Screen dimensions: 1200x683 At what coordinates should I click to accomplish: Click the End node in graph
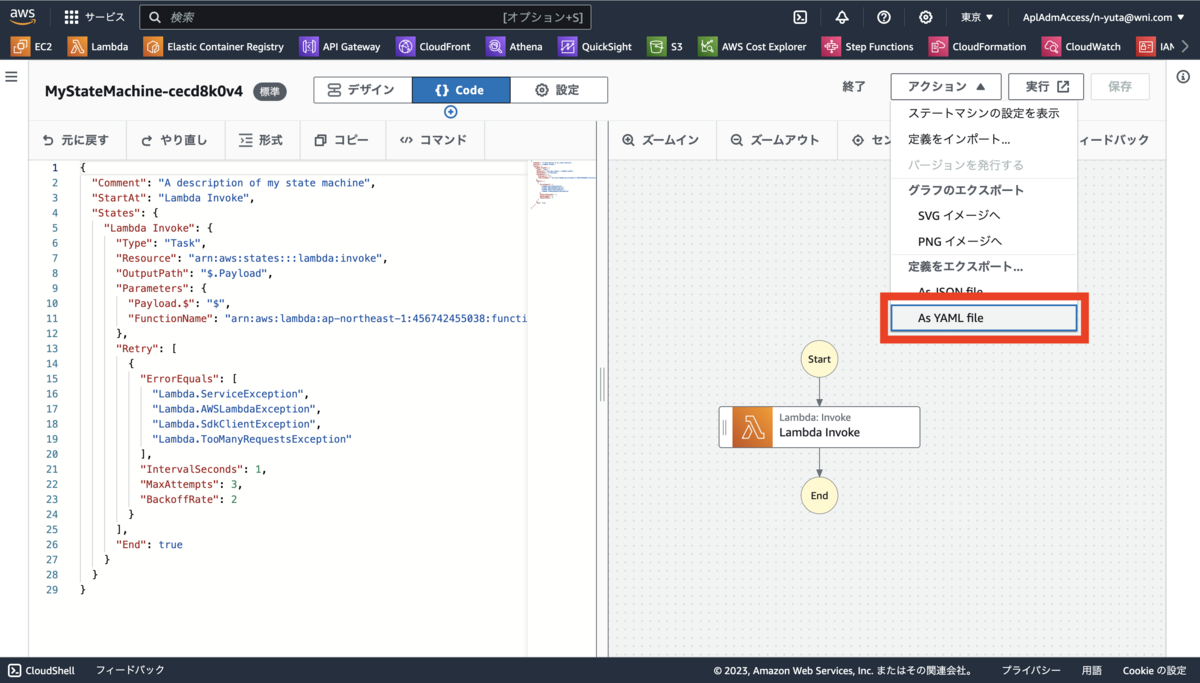pos(819,495)
